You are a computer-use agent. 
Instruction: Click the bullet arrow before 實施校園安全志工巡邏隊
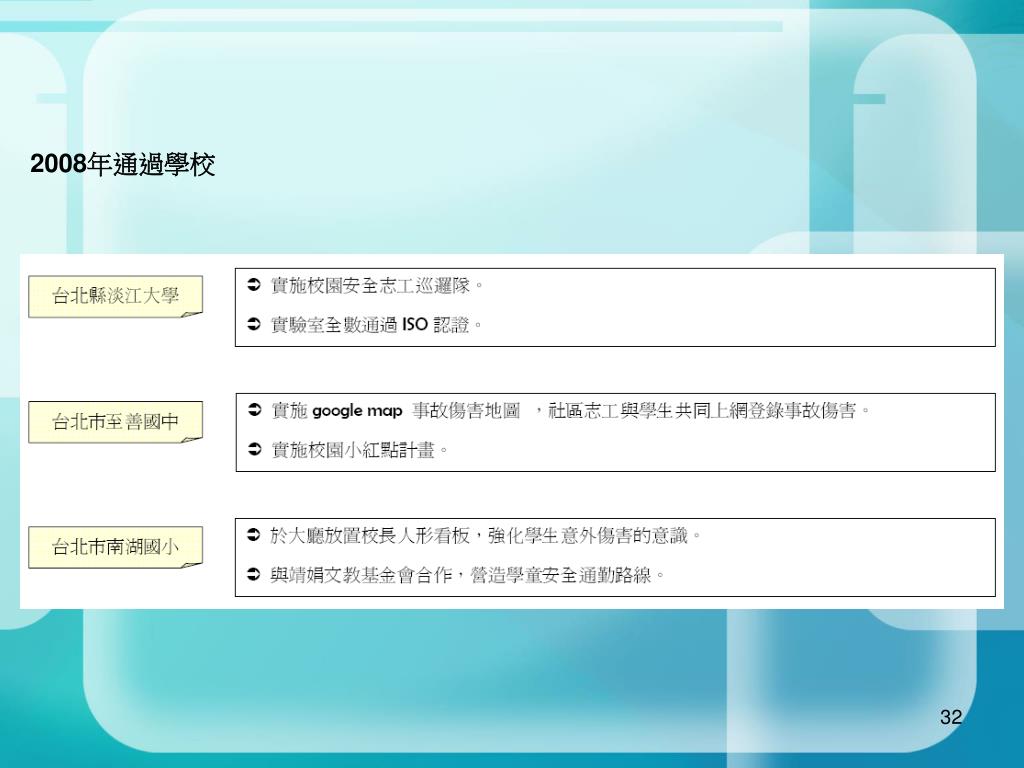click(254, 285)
